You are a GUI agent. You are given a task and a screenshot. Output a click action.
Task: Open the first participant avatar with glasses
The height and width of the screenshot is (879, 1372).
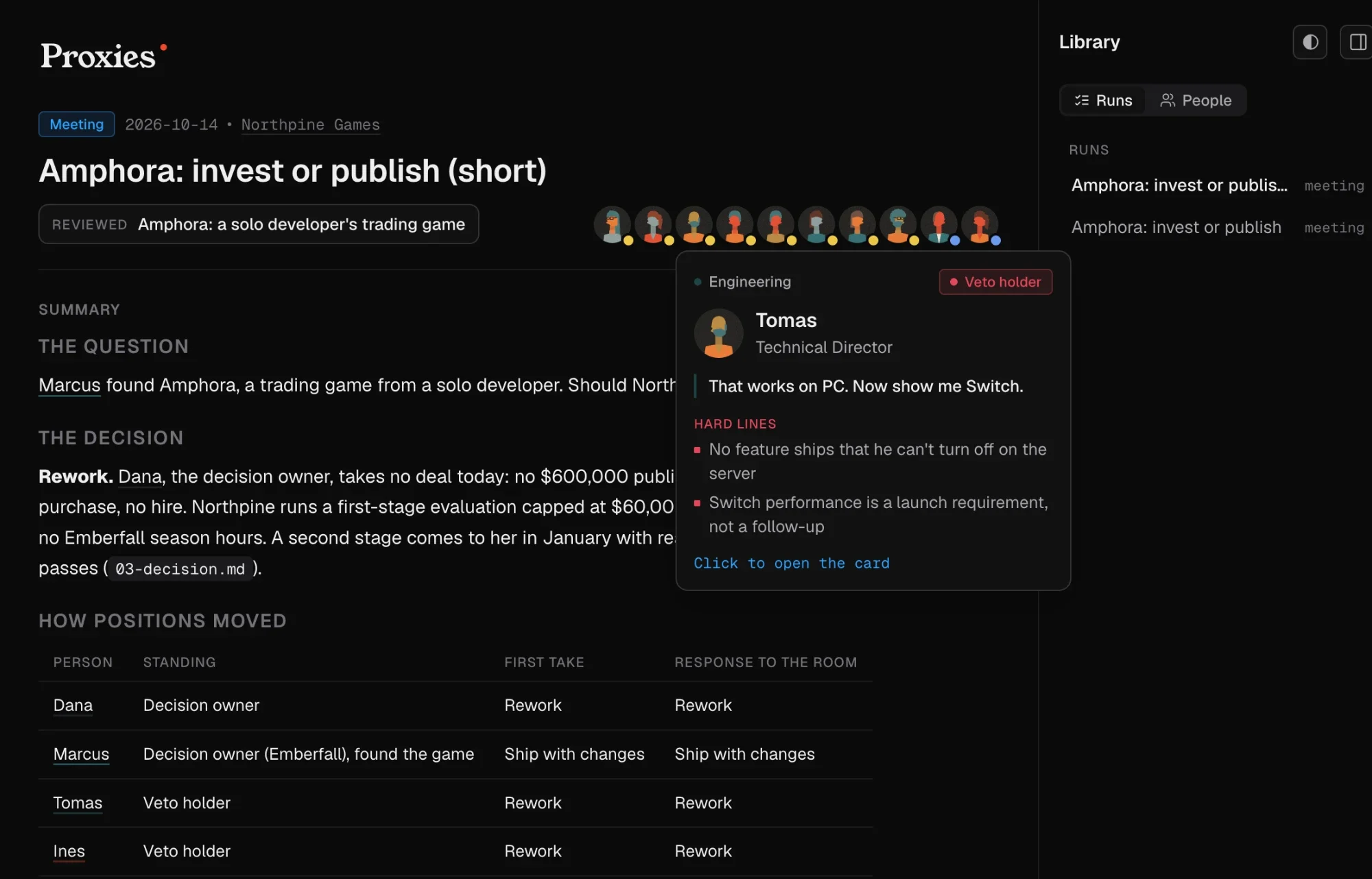tap(612, 224)
